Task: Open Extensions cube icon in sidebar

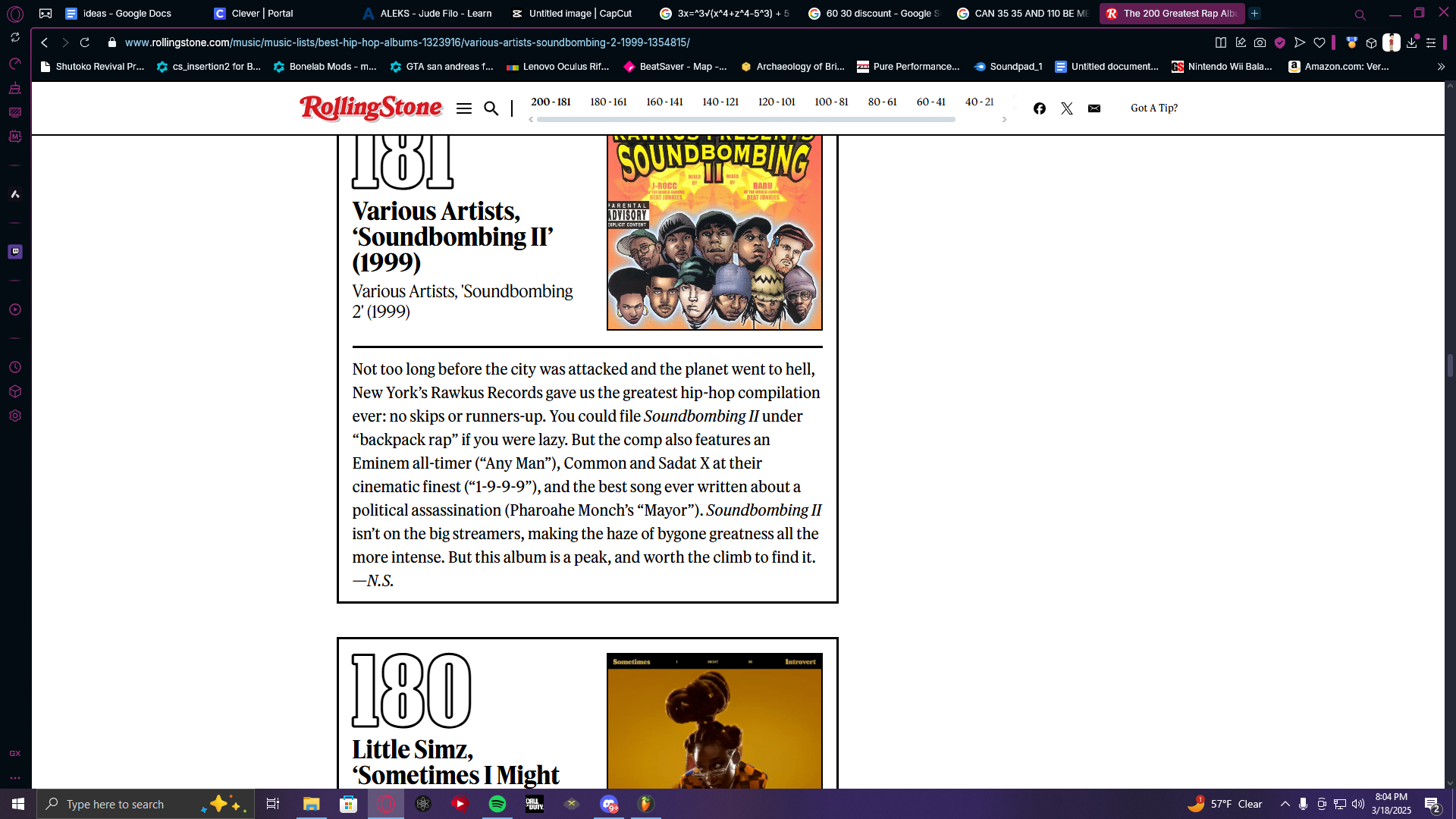Action: (15, 391)
